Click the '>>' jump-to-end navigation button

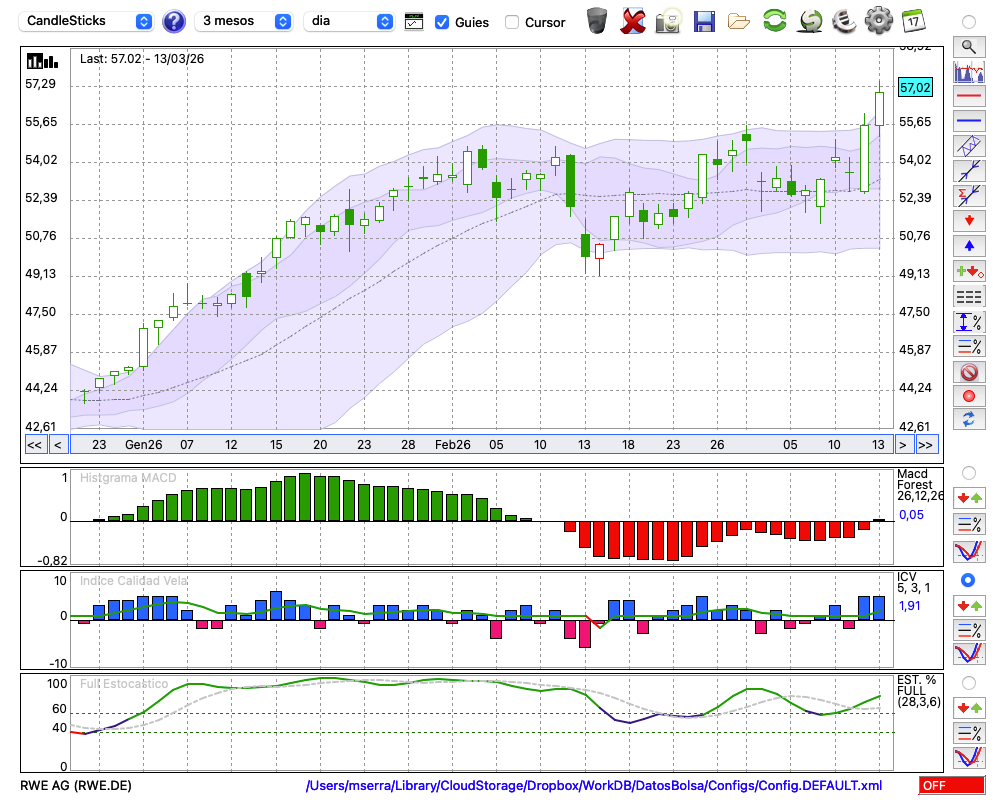click(x=926, y=444)
